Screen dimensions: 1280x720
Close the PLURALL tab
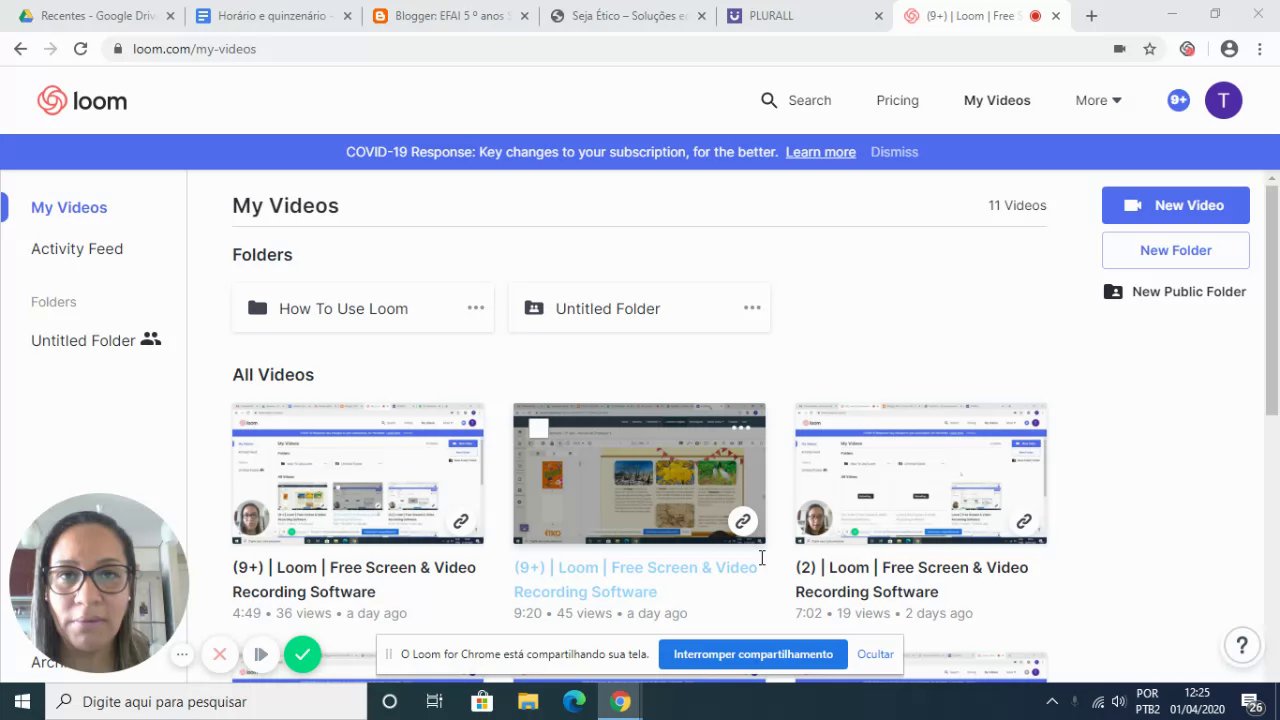879,16
